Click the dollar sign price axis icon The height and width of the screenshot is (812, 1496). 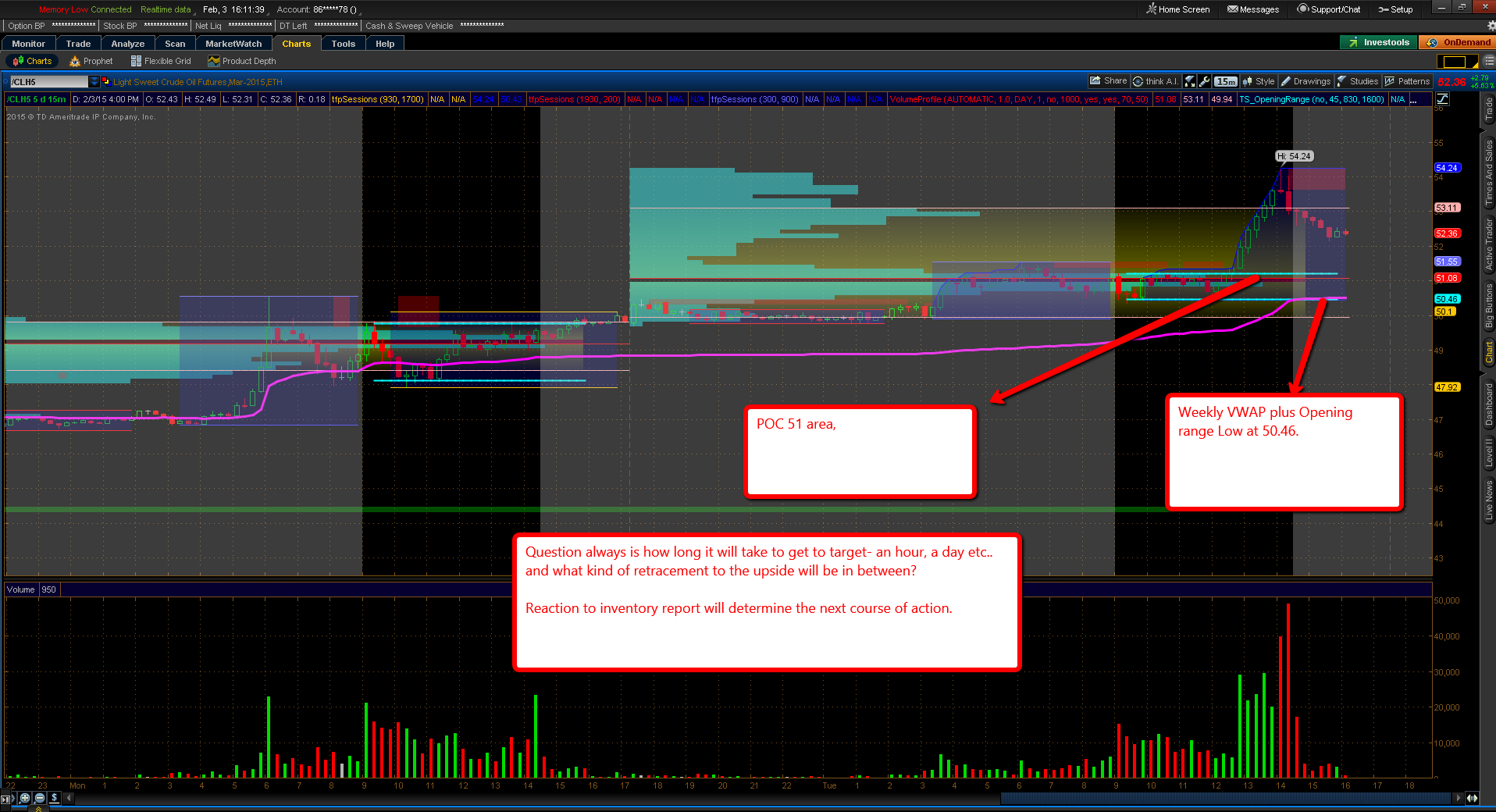point(54,798)
